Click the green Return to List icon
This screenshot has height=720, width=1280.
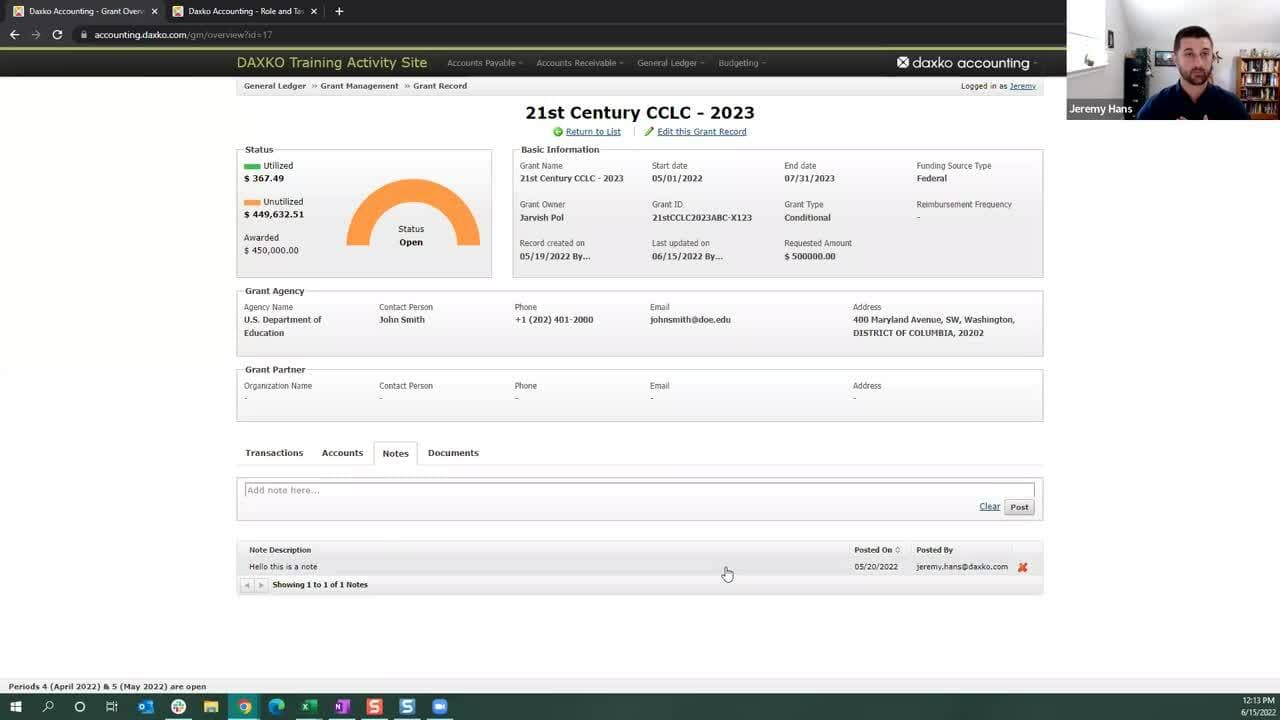pos(558,132)
